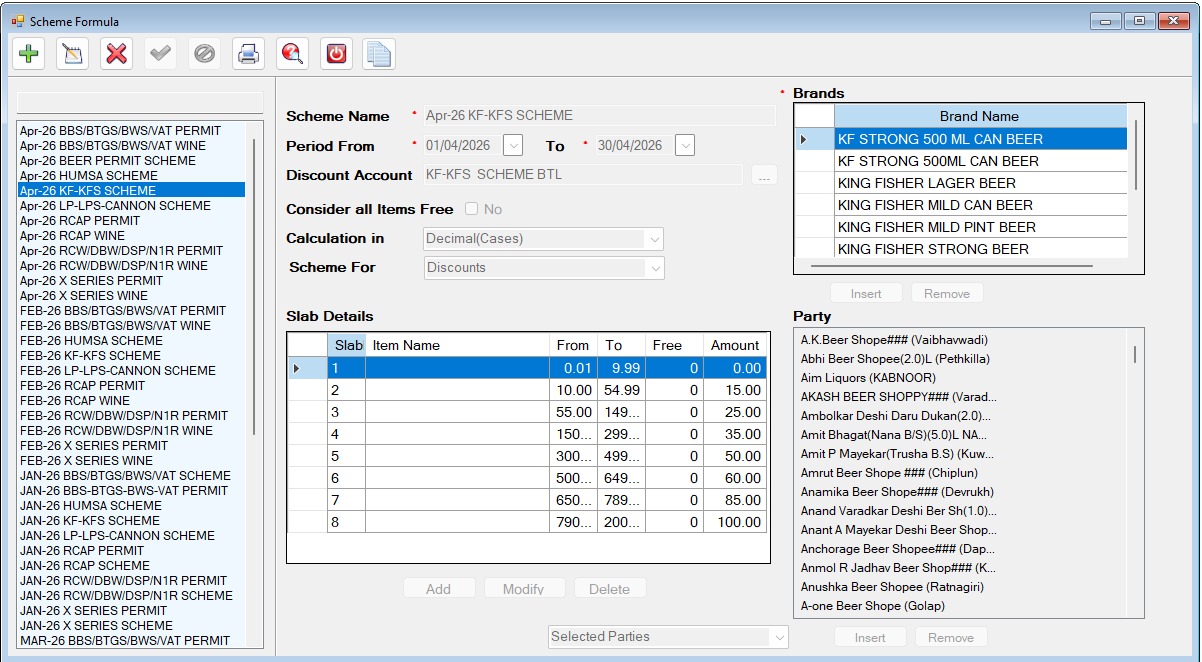Click the Brand Name column header
1202x662 pixels.
click(x=980, y=116)
